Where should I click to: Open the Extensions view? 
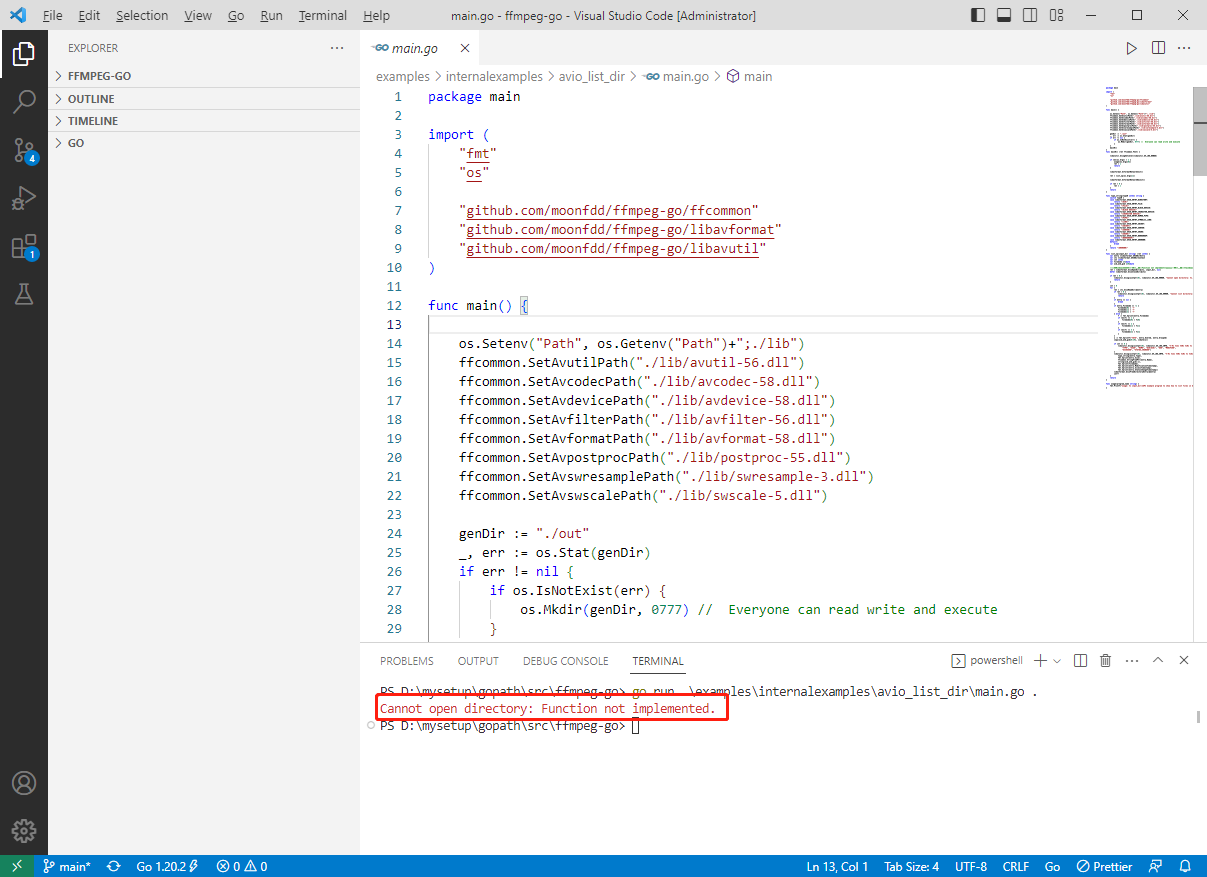coord(24,246)
